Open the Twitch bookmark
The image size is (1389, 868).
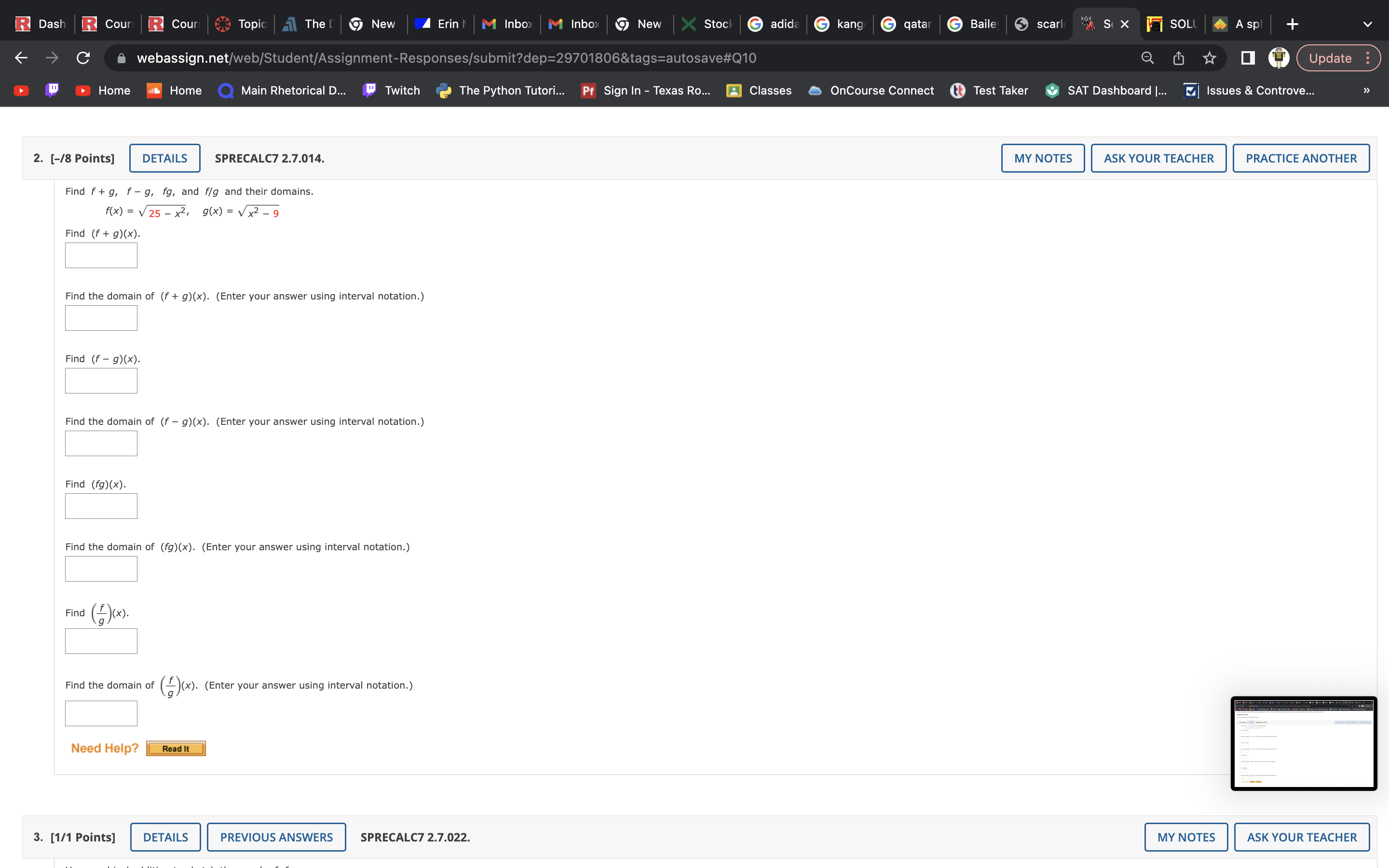point(402,90)
